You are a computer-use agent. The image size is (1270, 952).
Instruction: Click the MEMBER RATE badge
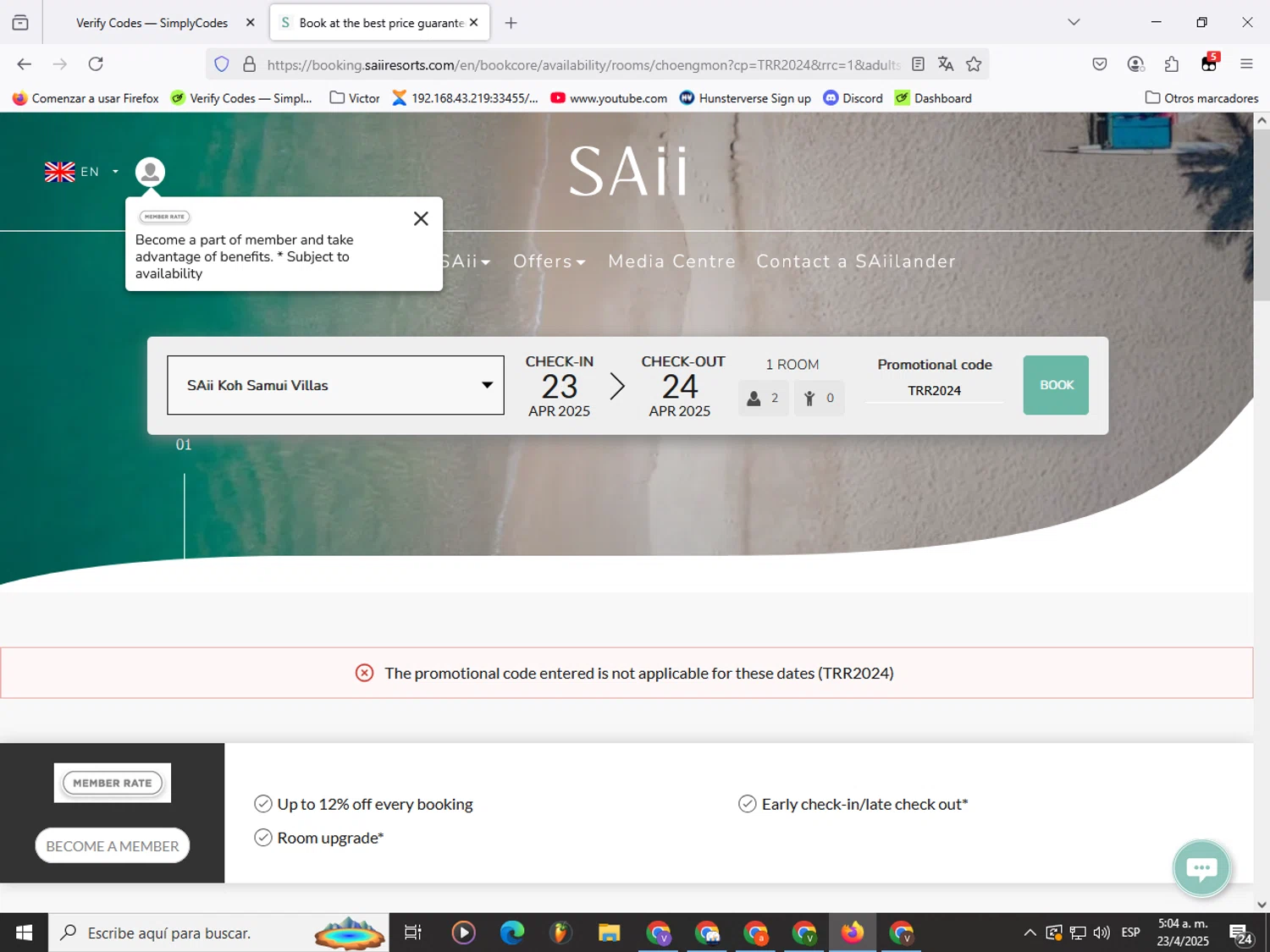[113, 783]
